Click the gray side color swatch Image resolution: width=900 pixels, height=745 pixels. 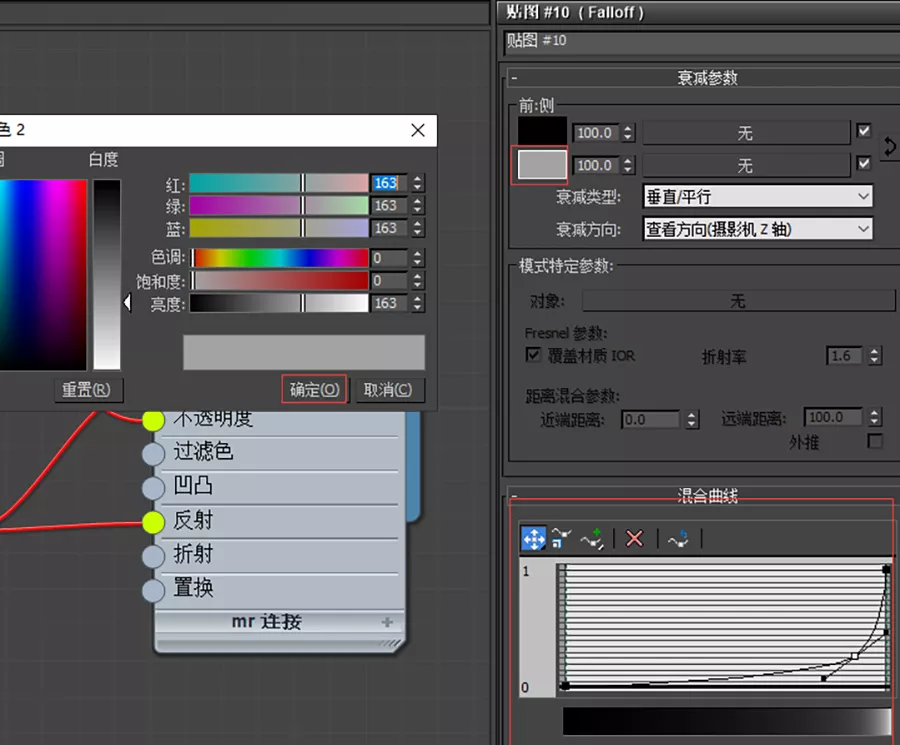pyautogui.click(x=542, y=165)
